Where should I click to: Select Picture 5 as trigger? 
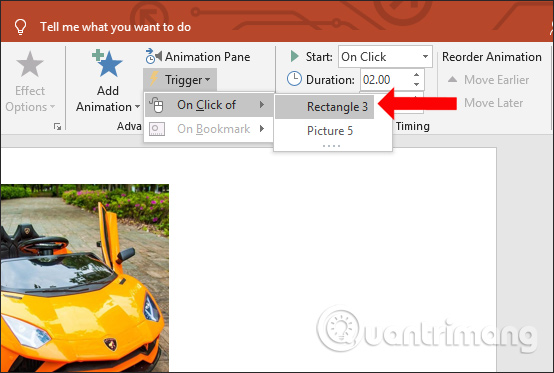click(330, 131)
